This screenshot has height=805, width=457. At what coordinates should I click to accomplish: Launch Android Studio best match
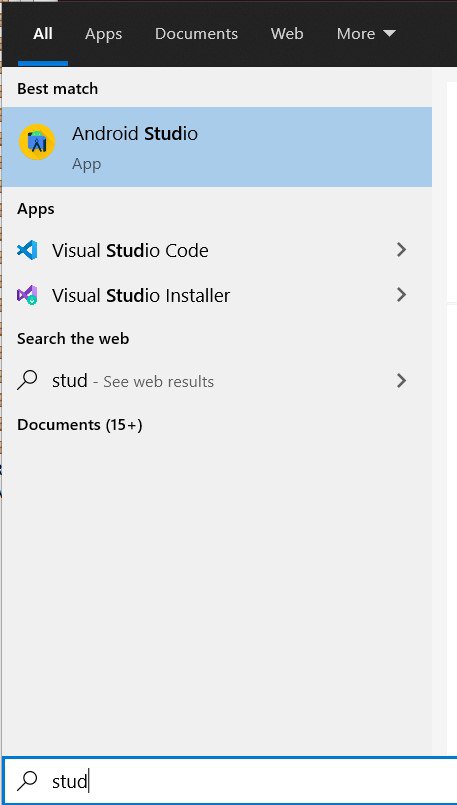tap(217, 147)
